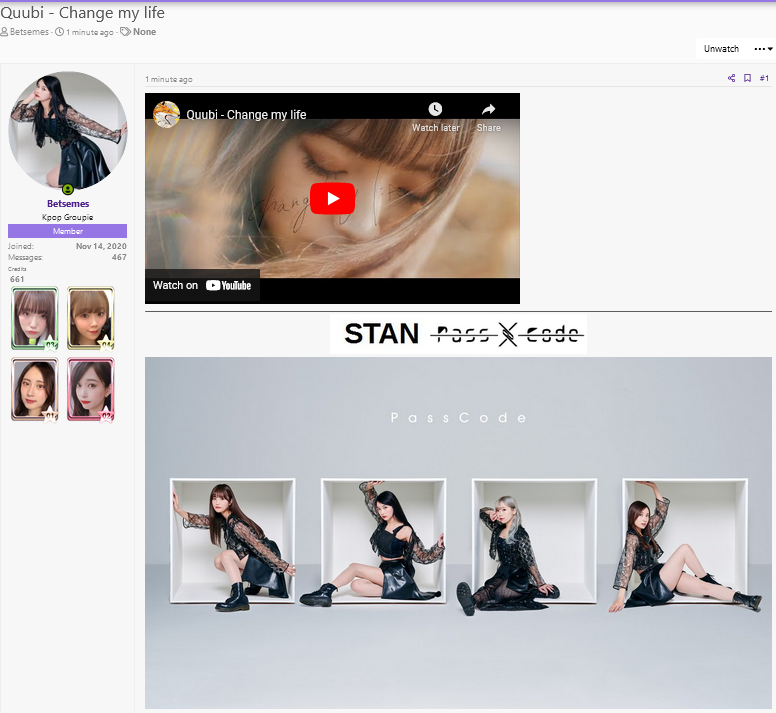Screen dimensions: 776x713
Task: Click the Member banner badge
Action: 67,231
